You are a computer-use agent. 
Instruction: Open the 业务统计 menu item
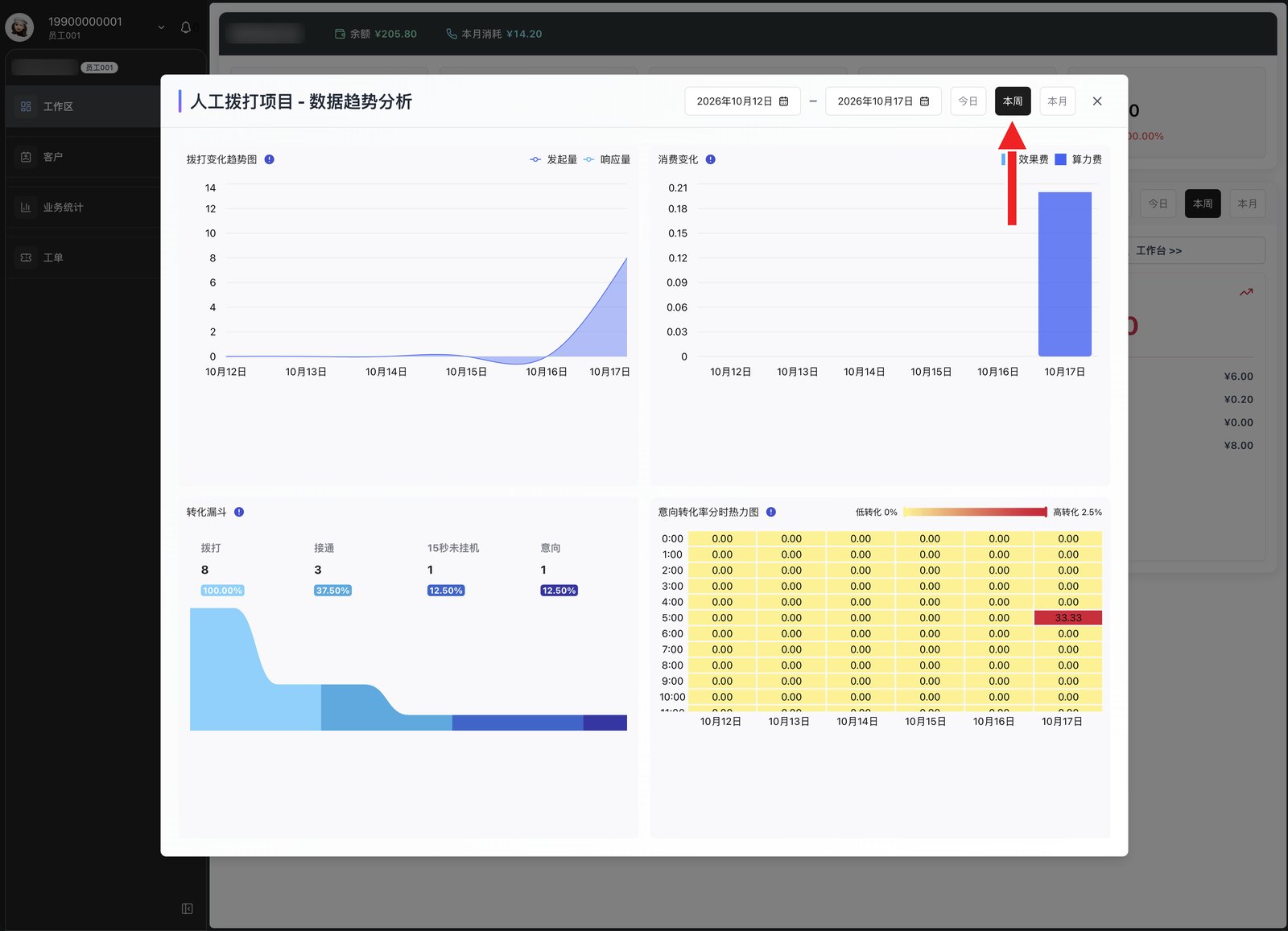(x=83, y=207)
